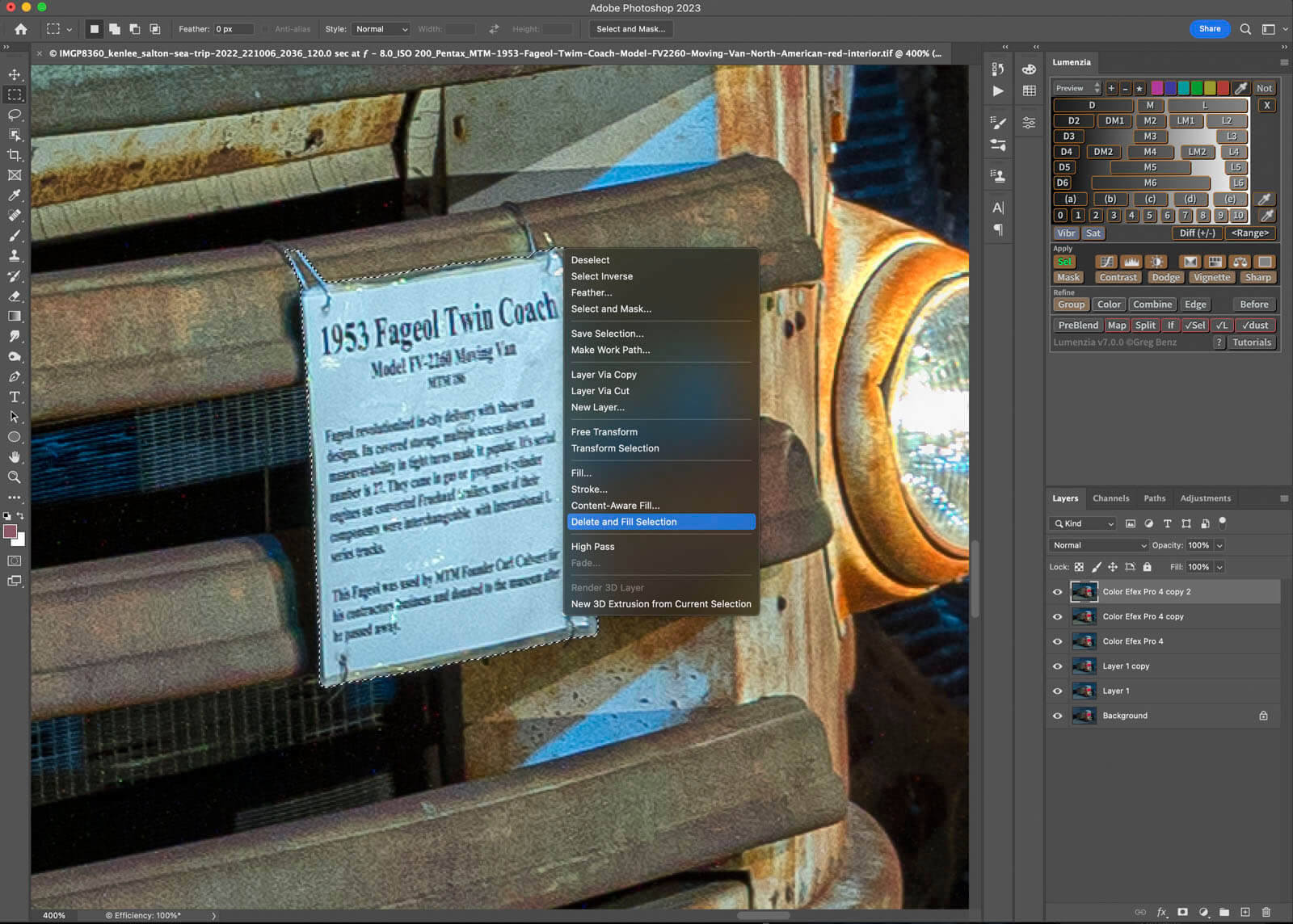Click the Select and Mask button
This screenshot has width=1293, height=924.
click(630, 29)
